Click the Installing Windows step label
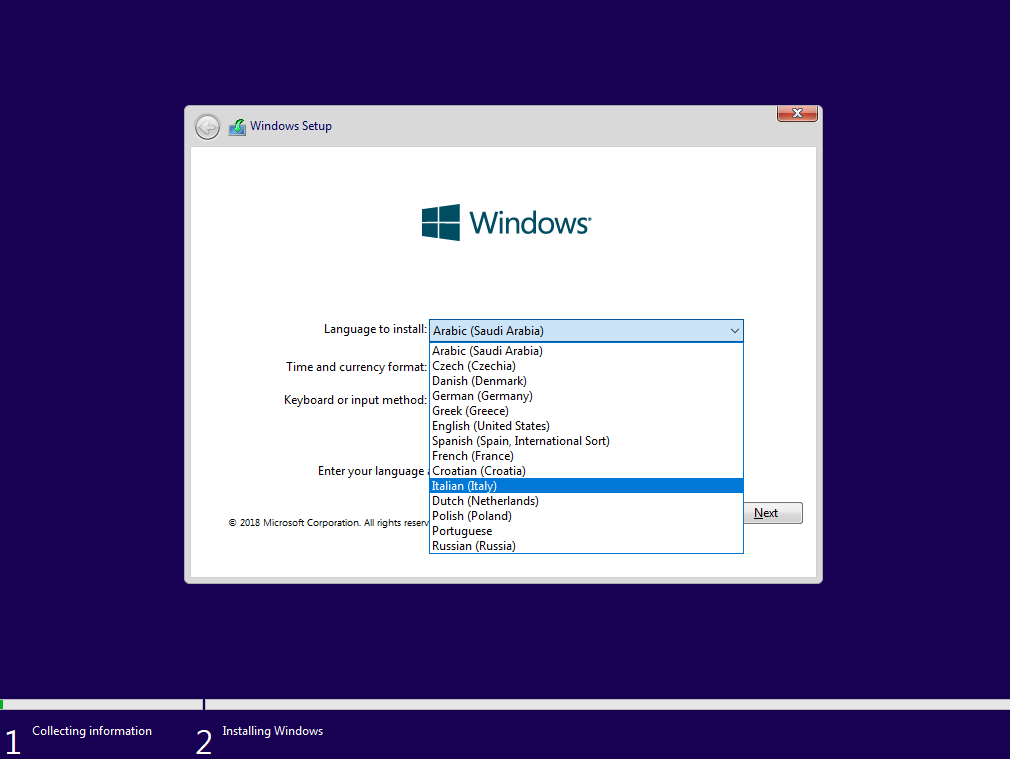This screenshot has width=1010, height=759. point(272,731)
